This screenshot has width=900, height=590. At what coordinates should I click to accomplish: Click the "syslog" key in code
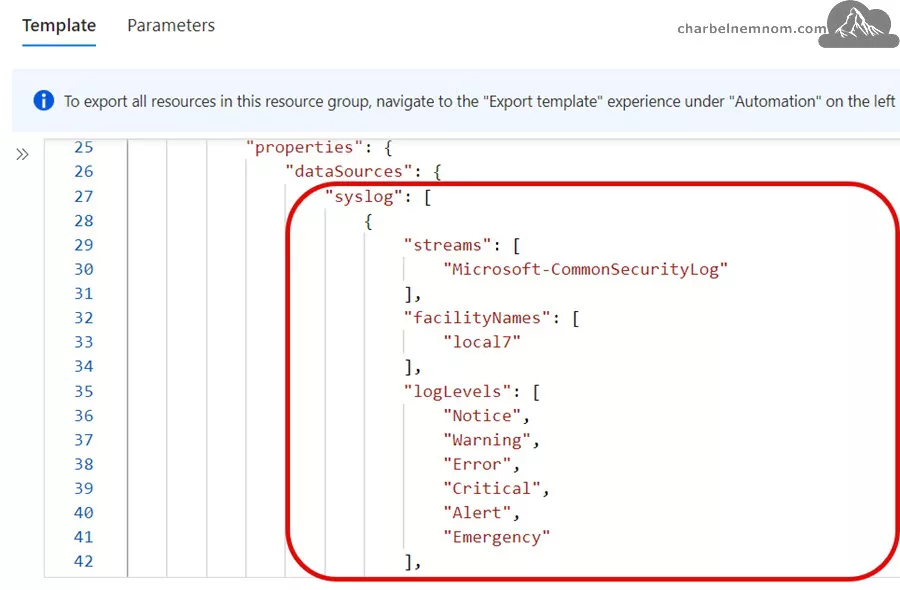[x=364, y=197]
